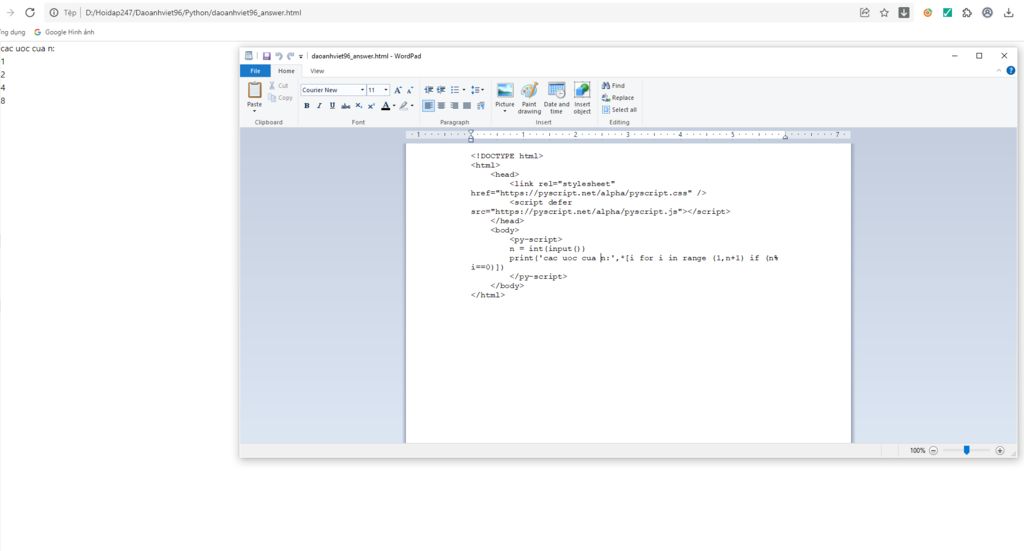Click the WordPad Help question mark icon
The height and width of the screenshot is (551, 1024).
tap(1010, 71)
